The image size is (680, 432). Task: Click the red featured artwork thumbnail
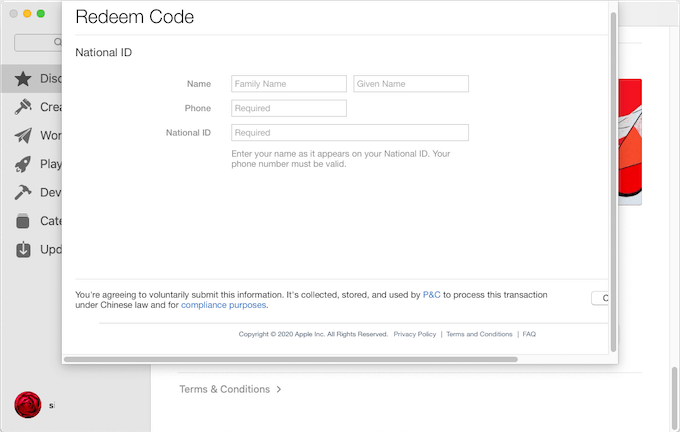[630, 142]
